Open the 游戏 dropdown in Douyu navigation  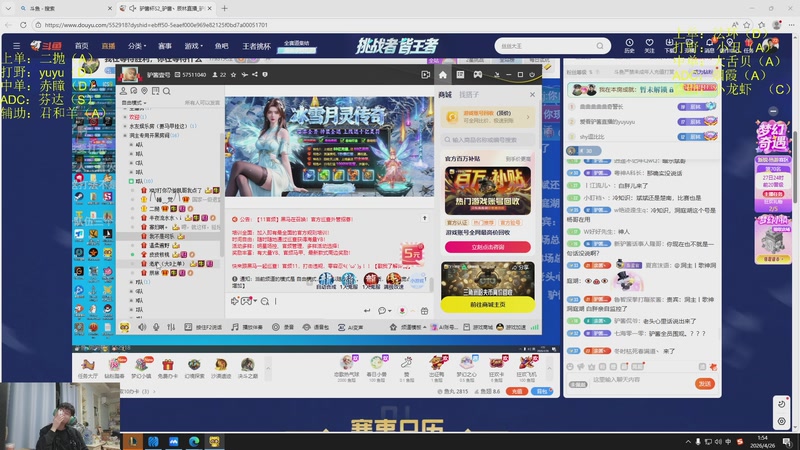coord(193,46)
